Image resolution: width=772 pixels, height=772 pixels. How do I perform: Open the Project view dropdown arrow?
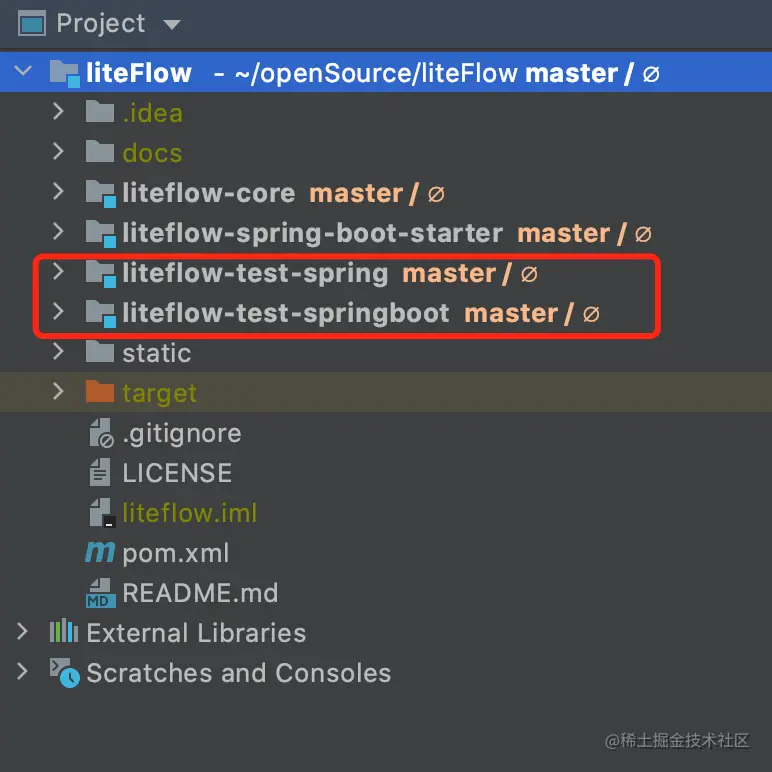click(x=172, y=25)
